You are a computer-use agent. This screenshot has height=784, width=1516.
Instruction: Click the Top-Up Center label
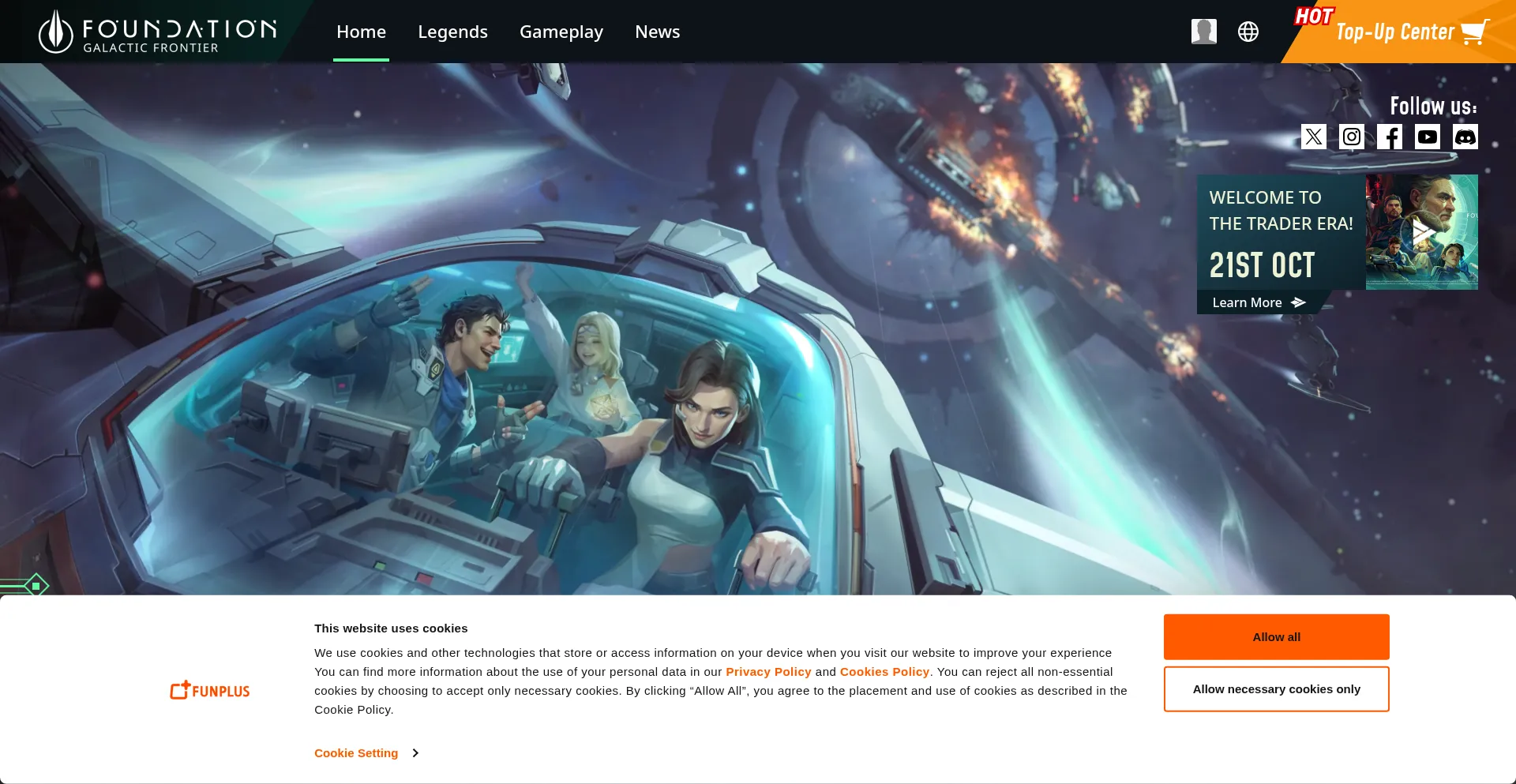point(1395,32)
